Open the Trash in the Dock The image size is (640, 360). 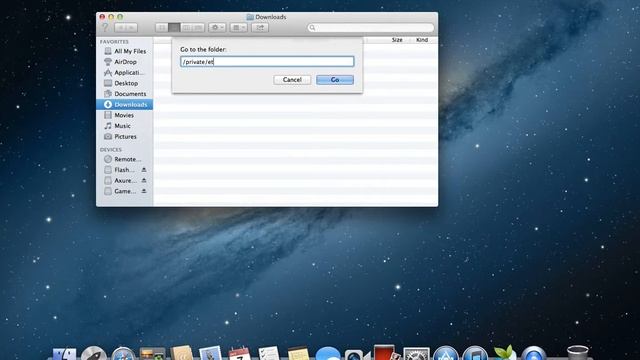pos(578,353)
